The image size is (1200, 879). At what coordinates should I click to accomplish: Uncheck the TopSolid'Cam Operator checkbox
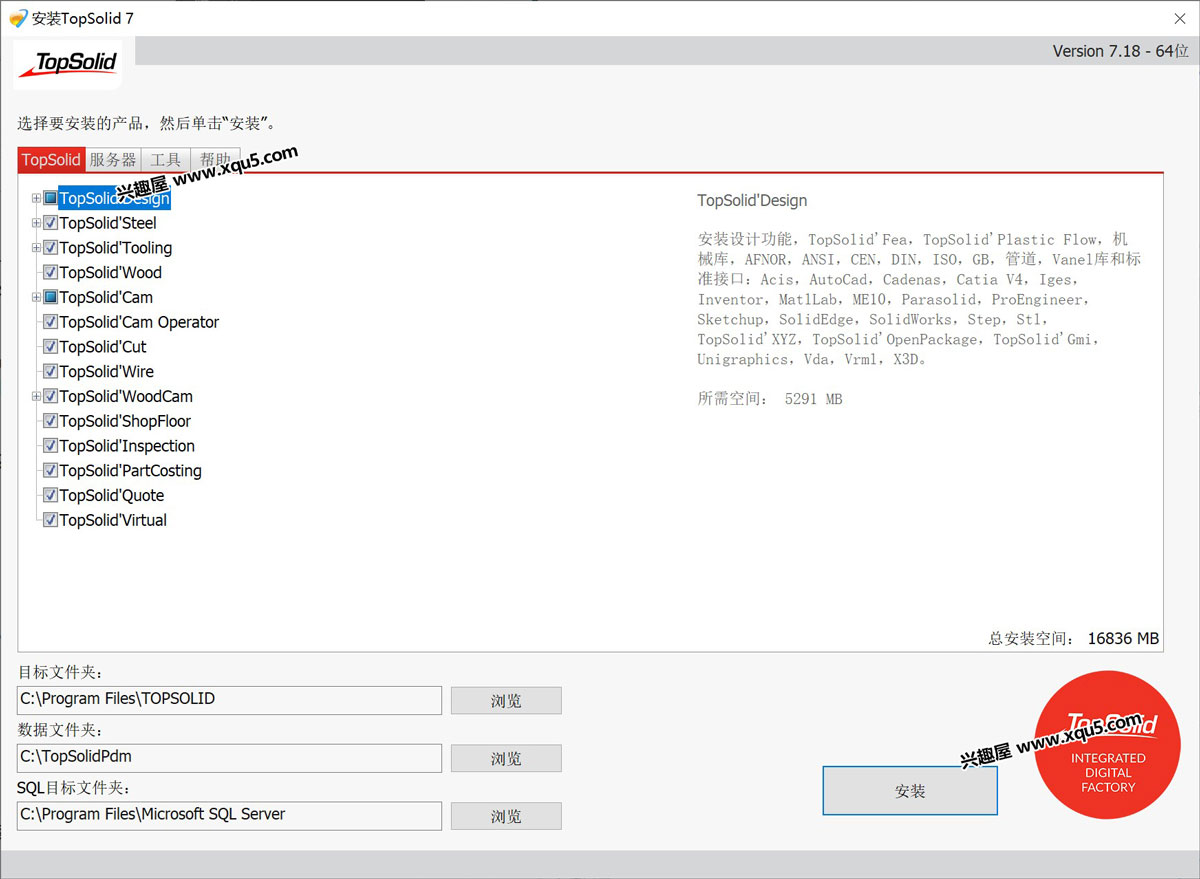50,322
